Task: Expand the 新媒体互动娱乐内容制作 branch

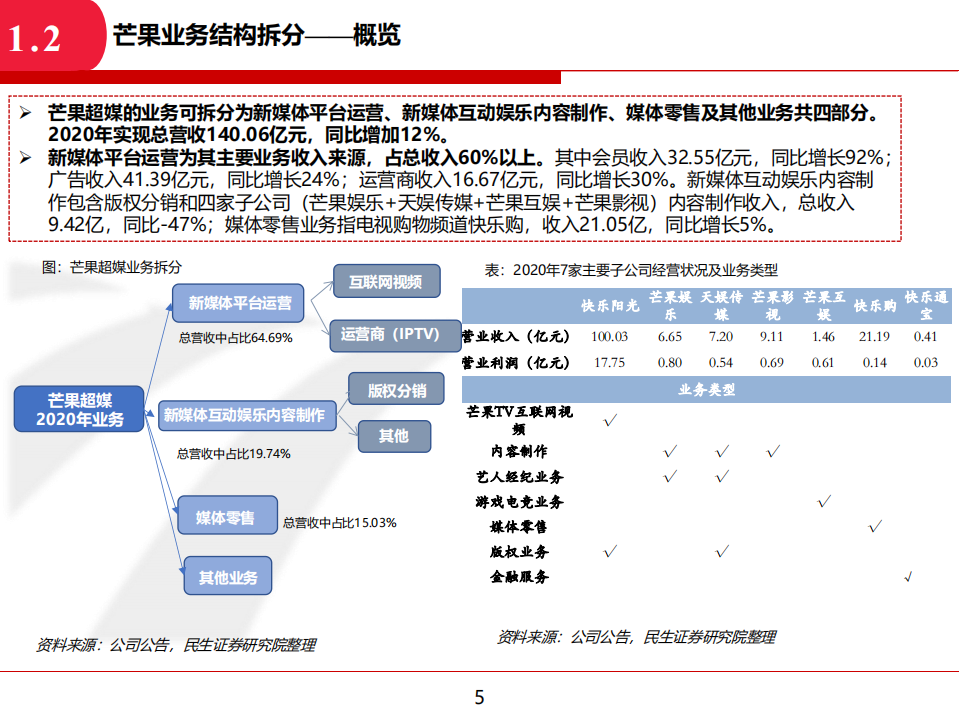Action: pyautogui.click(x=246, y=416)
